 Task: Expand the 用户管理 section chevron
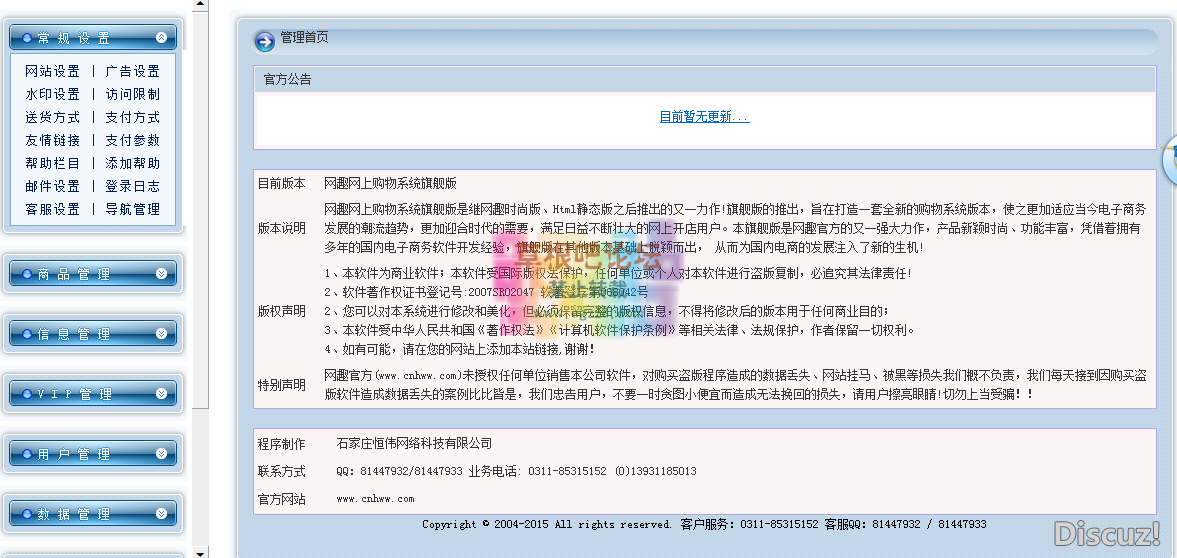161,454
